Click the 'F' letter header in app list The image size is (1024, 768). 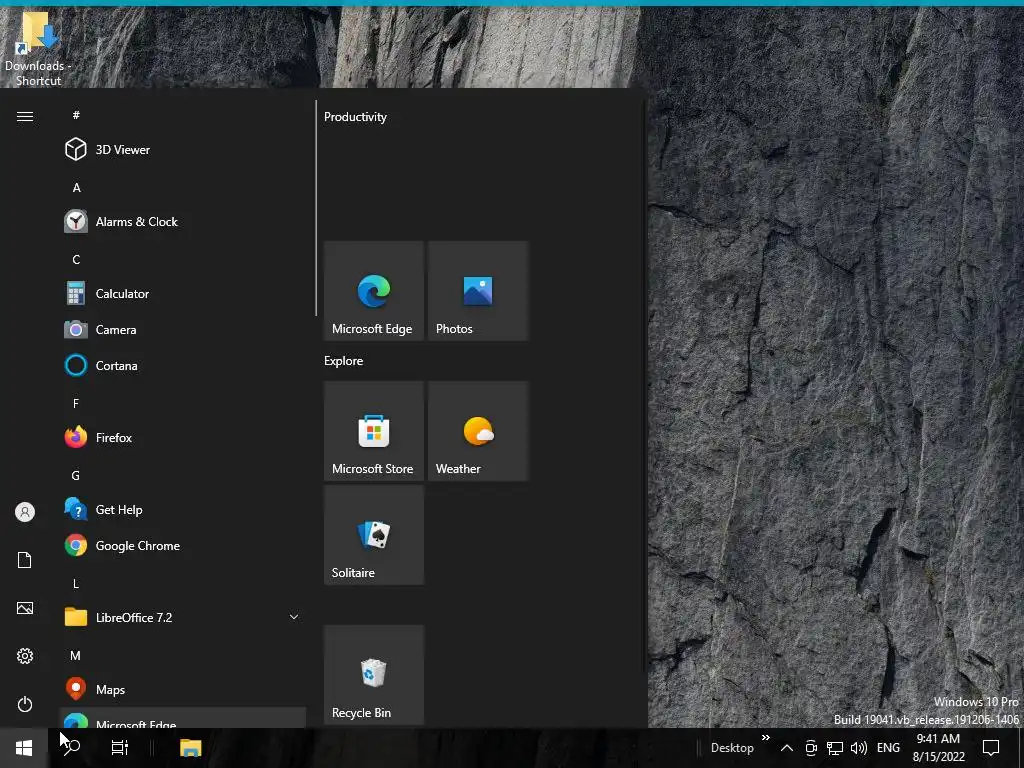76,404
